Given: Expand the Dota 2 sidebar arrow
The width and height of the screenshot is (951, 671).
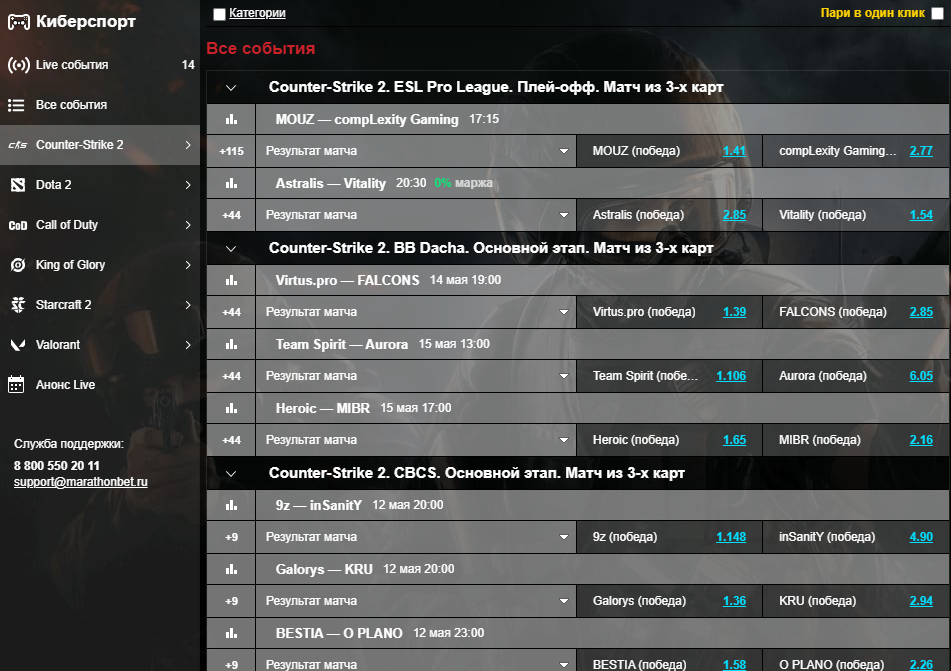Looking at the screenshot, I should tap(188, 185).
